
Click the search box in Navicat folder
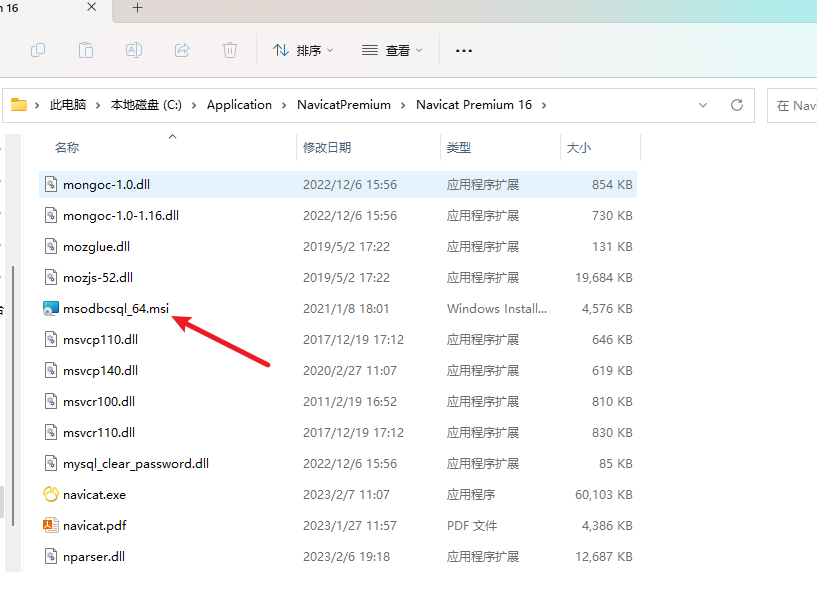click(x=793, y=106)
